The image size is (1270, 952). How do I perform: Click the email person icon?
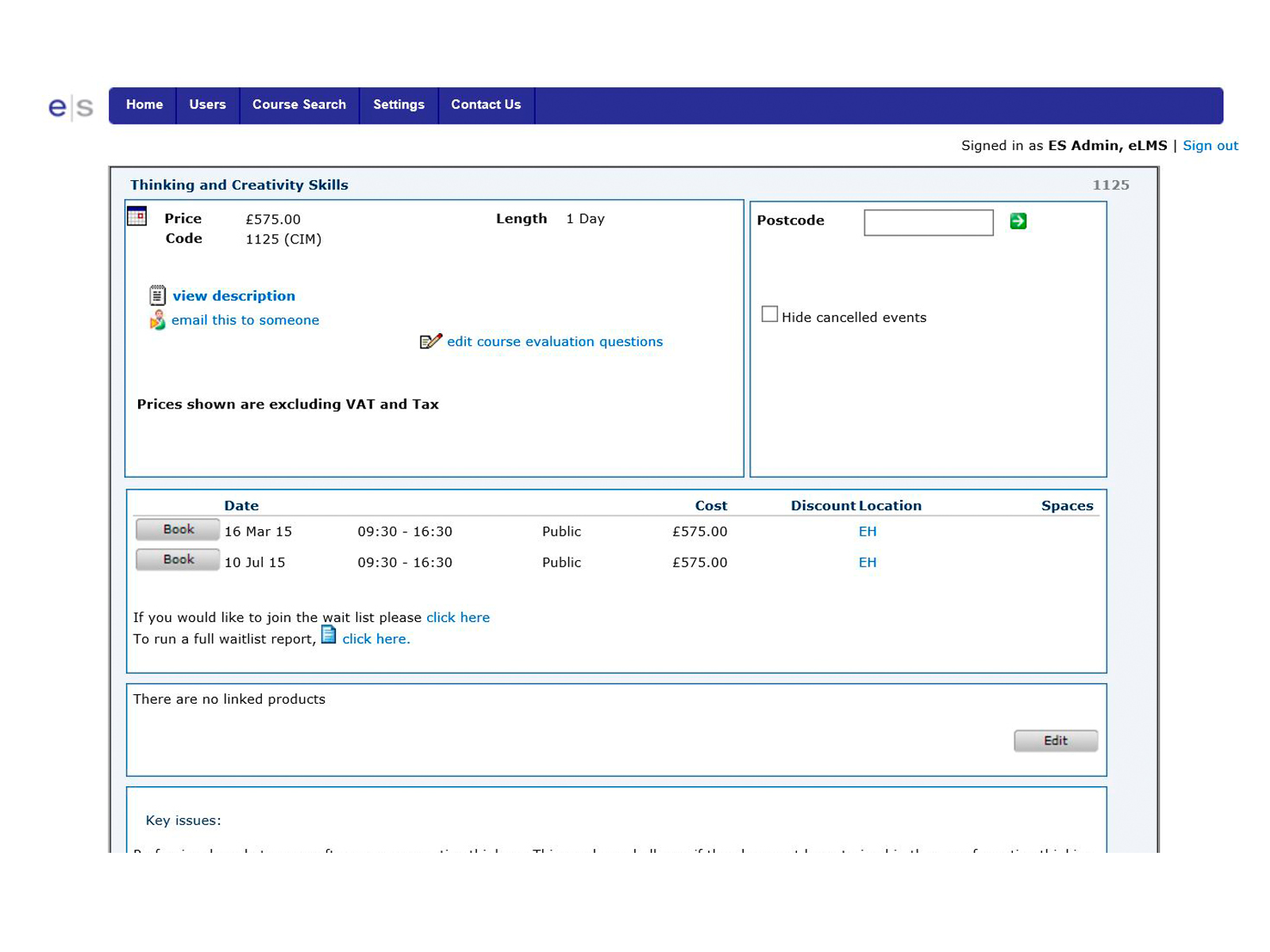[158, 320]
